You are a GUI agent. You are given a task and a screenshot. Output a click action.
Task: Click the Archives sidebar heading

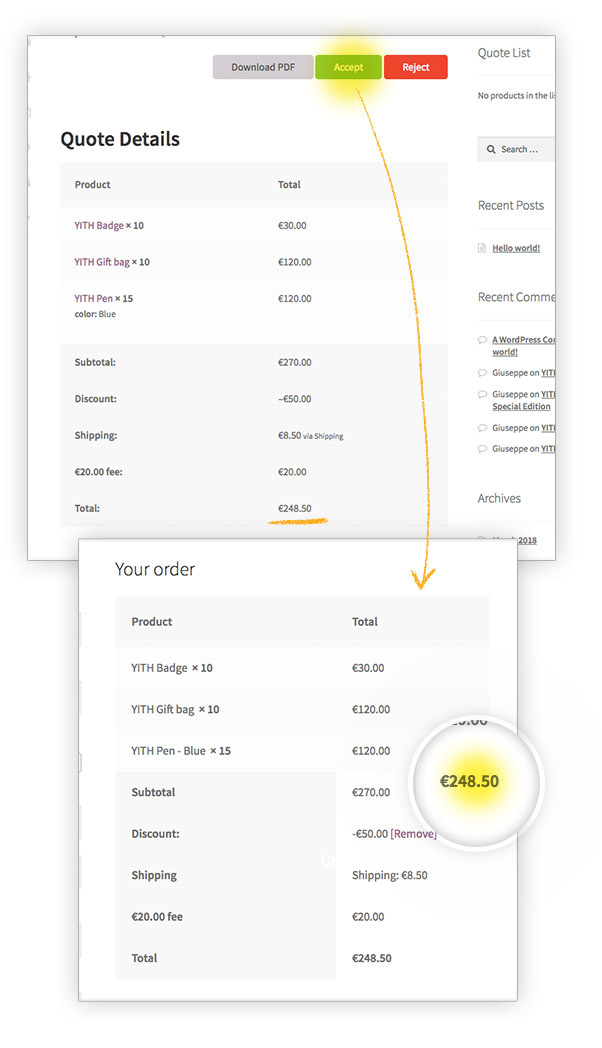[499, 498]
